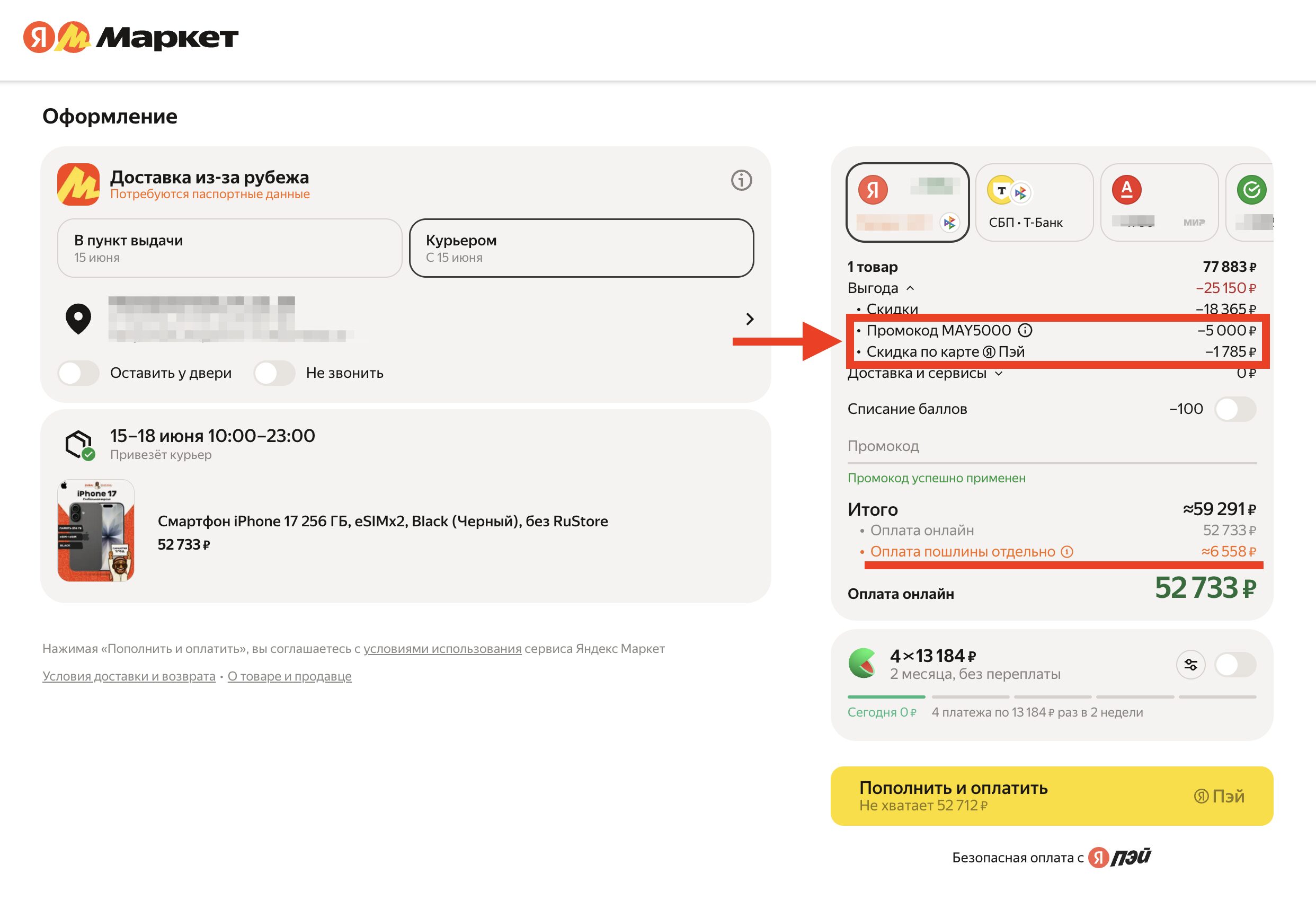Viewport: 1316px width, 918px height.
Task: Click the Yandex Pay logo at the bottom
Action: click(x=1119, y=857)
